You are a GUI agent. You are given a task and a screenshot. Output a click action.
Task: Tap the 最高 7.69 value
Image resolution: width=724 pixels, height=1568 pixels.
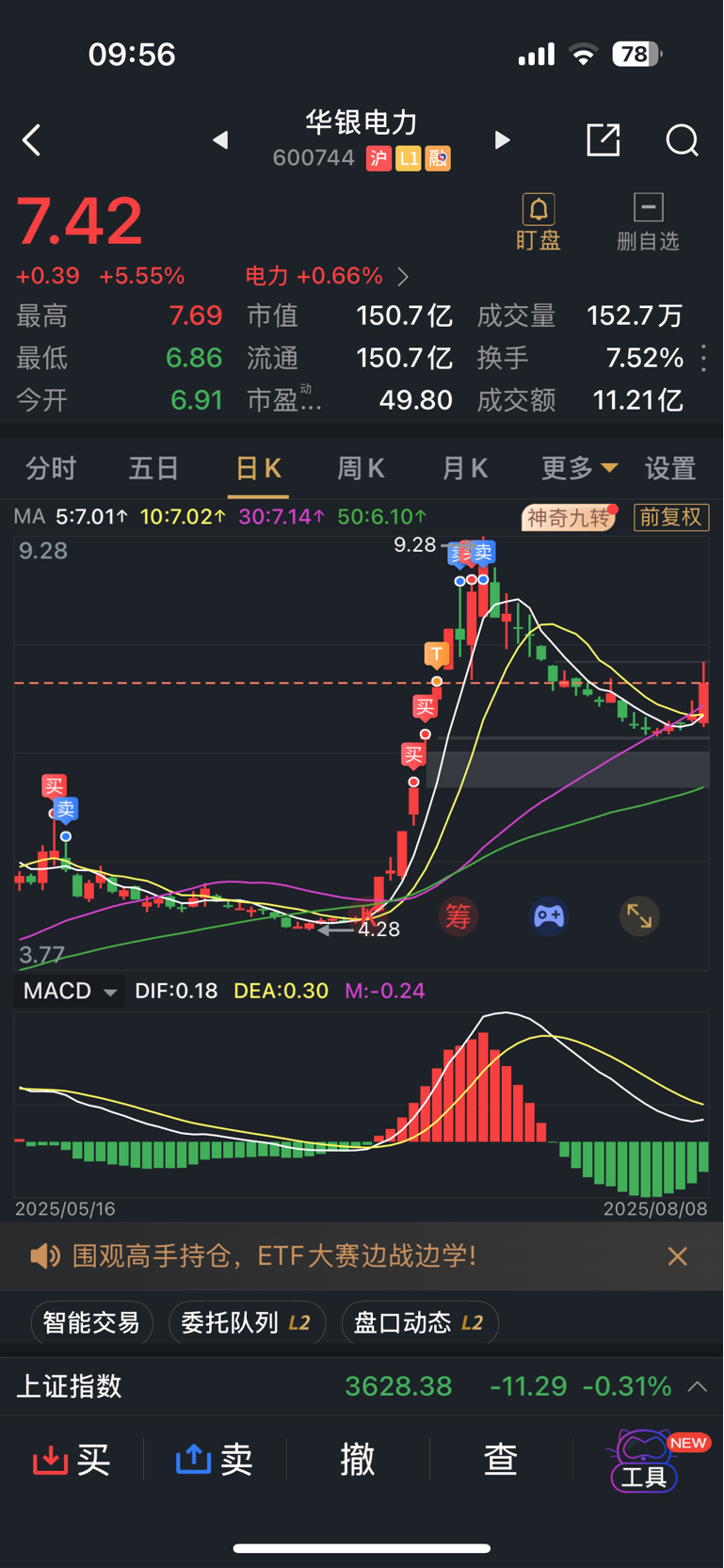click(195, 316)
